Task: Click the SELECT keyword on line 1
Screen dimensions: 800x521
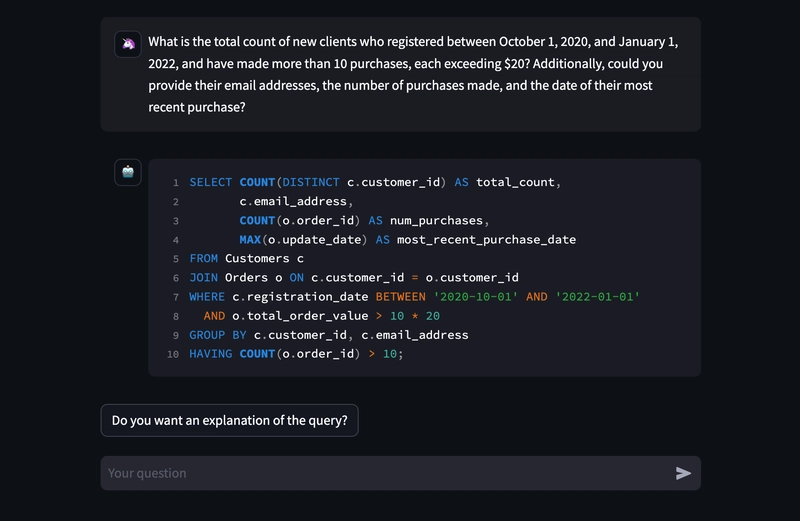Action: 210,182
